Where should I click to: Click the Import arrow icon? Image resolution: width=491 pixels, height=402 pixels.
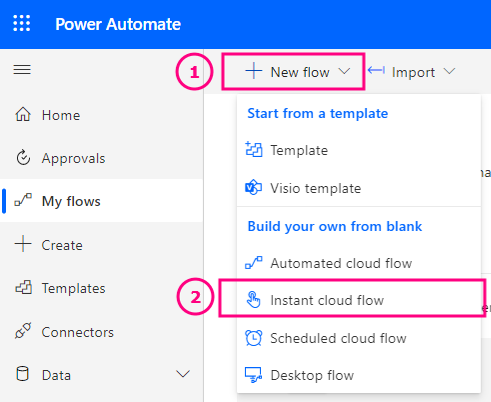[x=376, y=70]
